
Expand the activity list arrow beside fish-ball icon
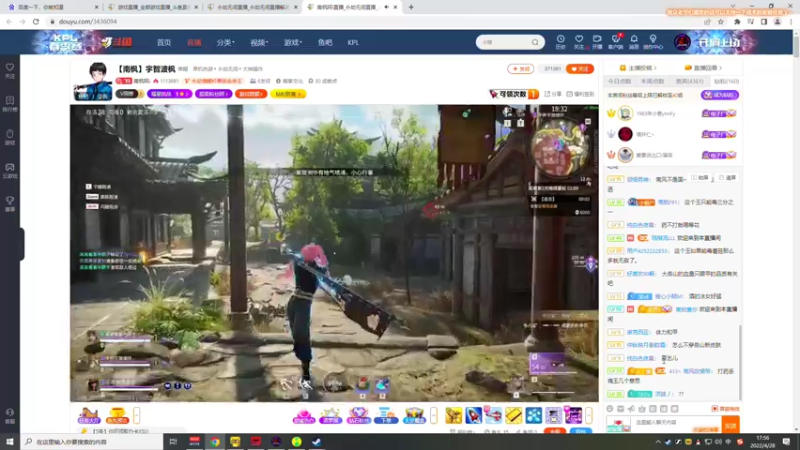pos(136,415)
